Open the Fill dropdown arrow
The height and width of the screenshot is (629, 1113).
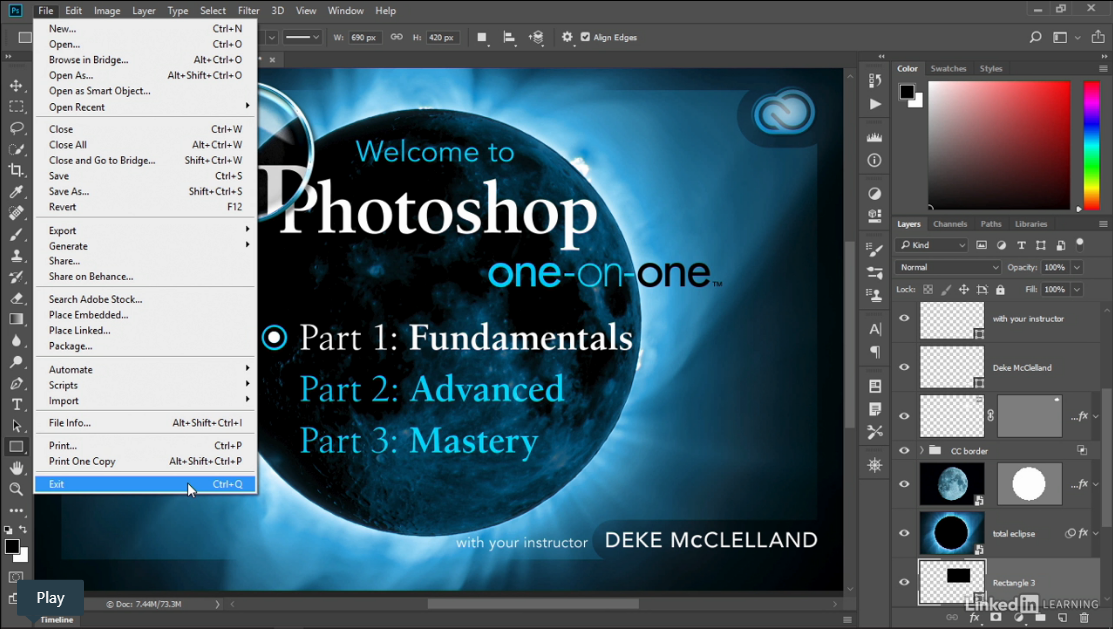point(1077,289)
